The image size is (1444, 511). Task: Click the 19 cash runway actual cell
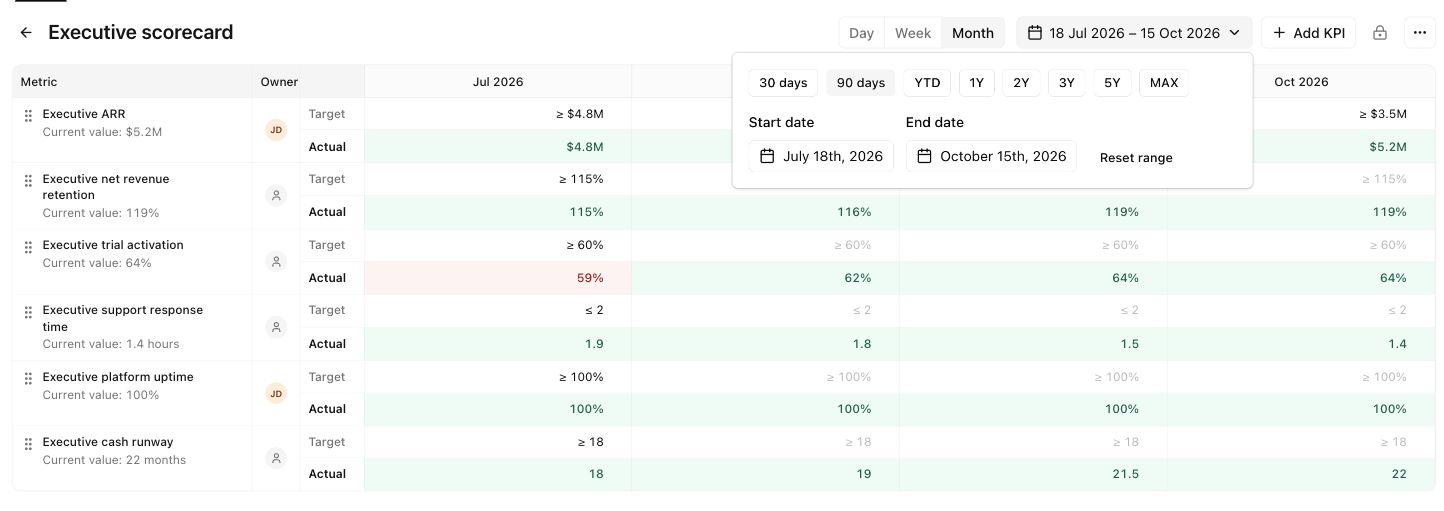click(x=765, y=474)
